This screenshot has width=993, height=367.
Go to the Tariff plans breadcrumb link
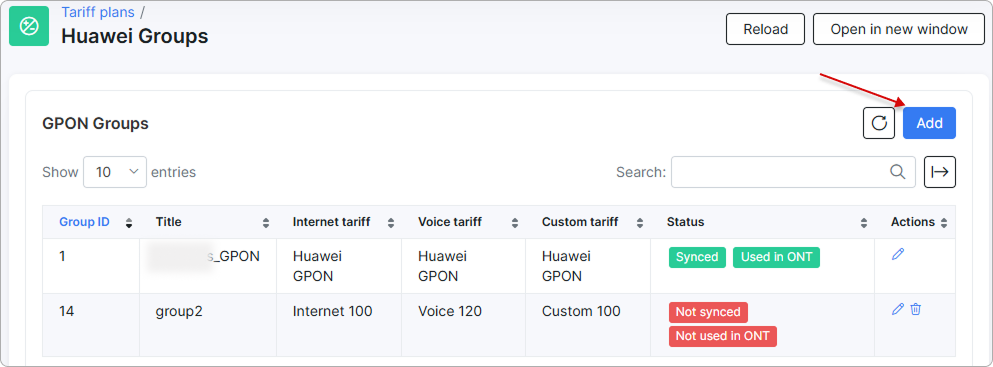[x=98, y=12]
